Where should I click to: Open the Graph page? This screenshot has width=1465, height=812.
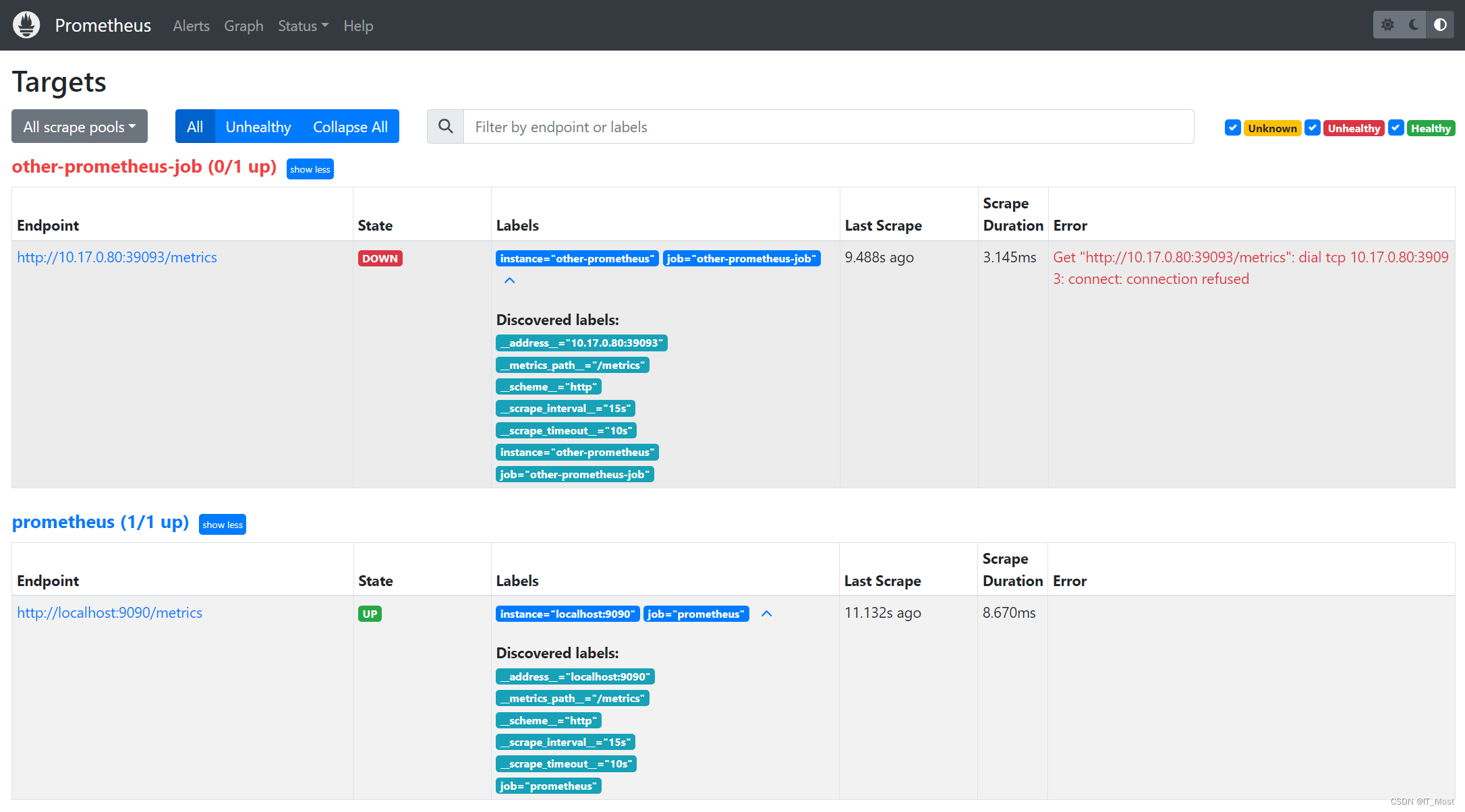point(243,26)
